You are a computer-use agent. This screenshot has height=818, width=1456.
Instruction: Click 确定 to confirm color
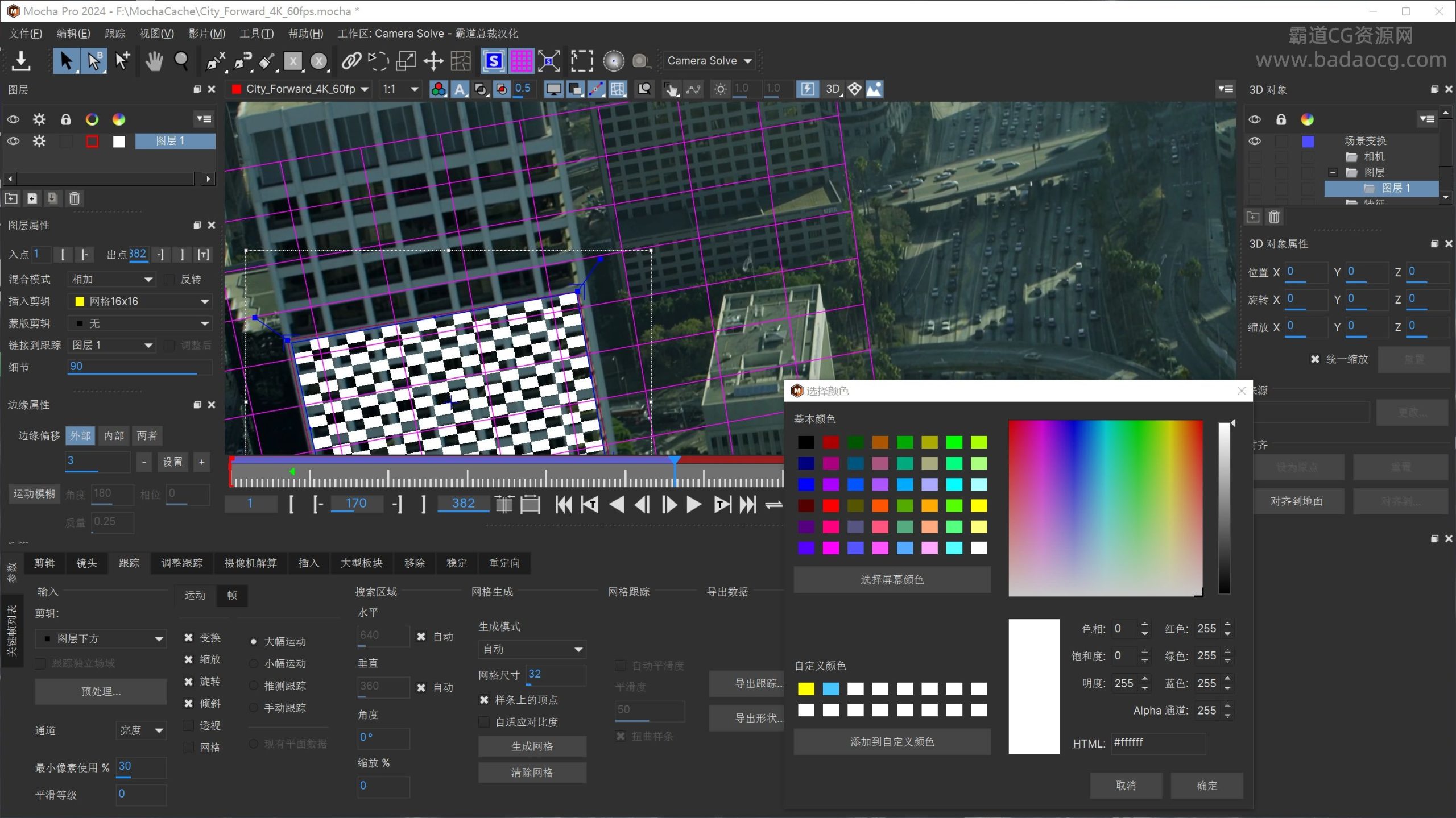point(1207,786)
